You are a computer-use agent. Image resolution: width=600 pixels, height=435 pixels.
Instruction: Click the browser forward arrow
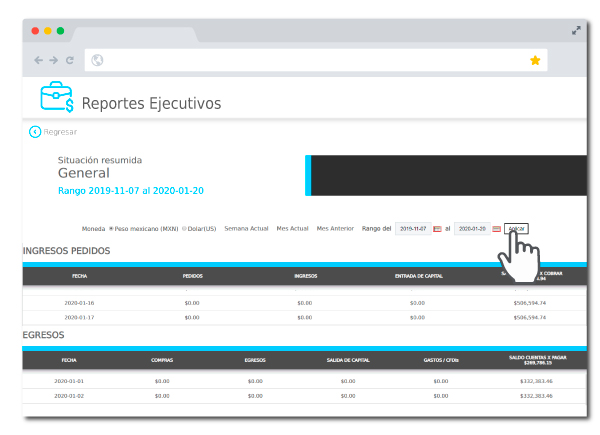(54, 60)
